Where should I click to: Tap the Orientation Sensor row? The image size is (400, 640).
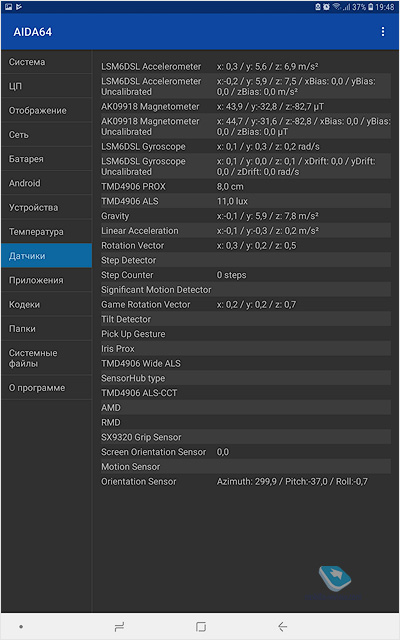[x=246, y=482]
